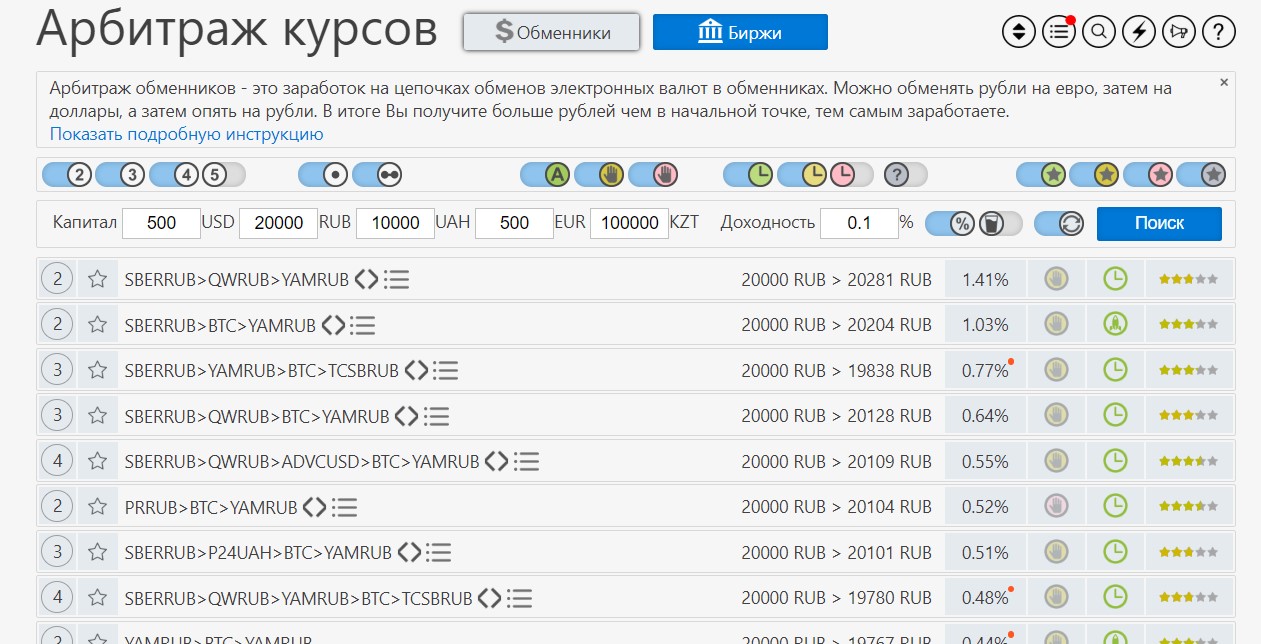Open the list icon with red dot
The height and width of the screenshot is (644, 1261).
point(1059,32)
